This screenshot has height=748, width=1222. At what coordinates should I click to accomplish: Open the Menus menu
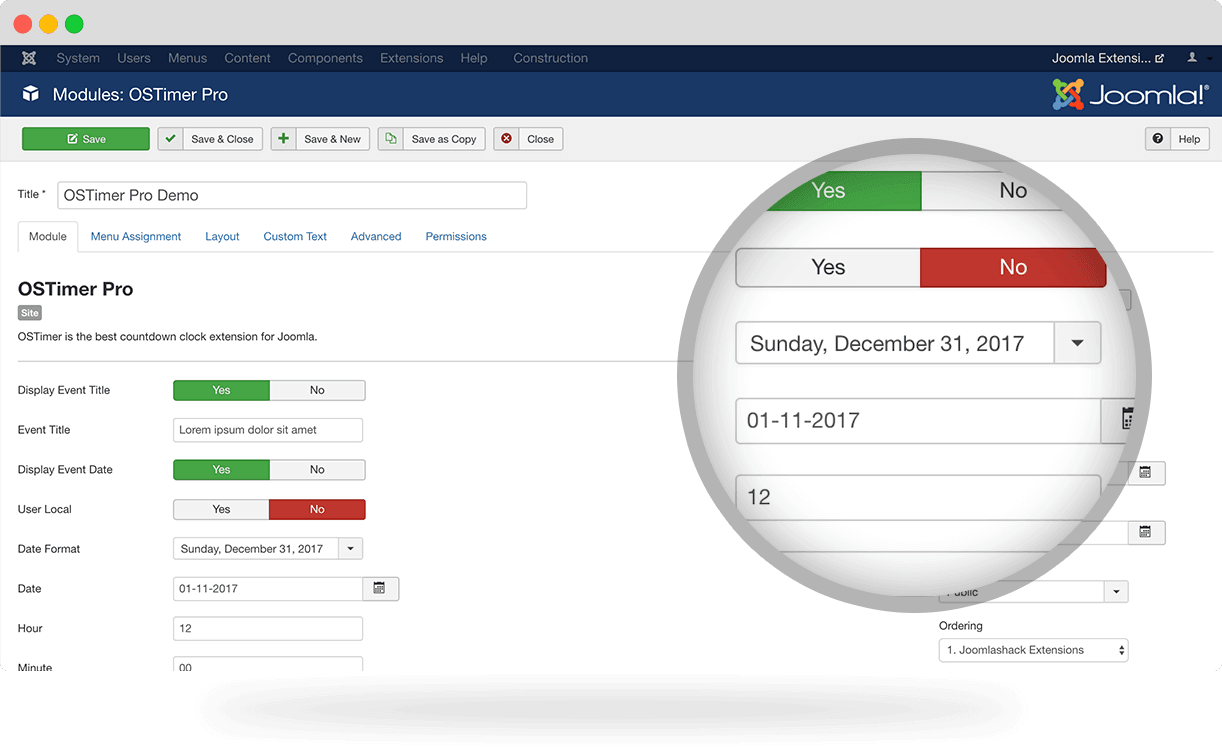click(x=187, y=58)
